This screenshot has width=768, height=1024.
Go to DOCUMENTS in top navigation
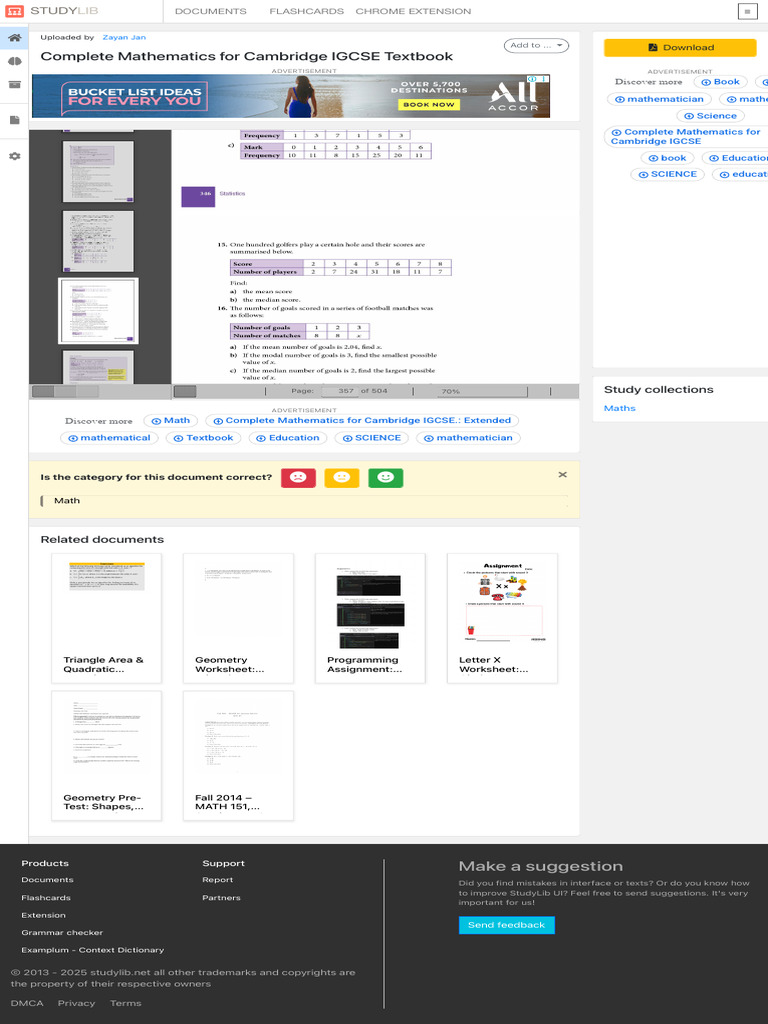tap(211, 11)
